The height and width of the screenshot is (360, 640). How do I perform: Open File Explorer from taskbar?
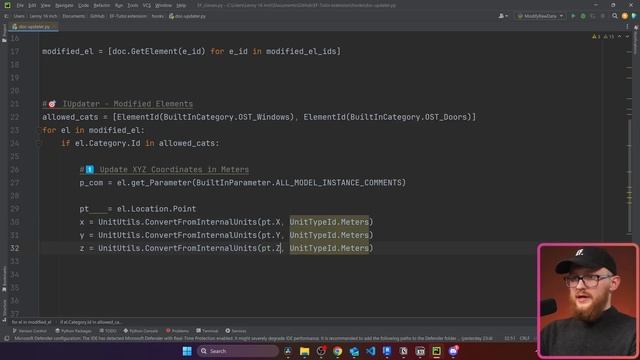[304, 351]
